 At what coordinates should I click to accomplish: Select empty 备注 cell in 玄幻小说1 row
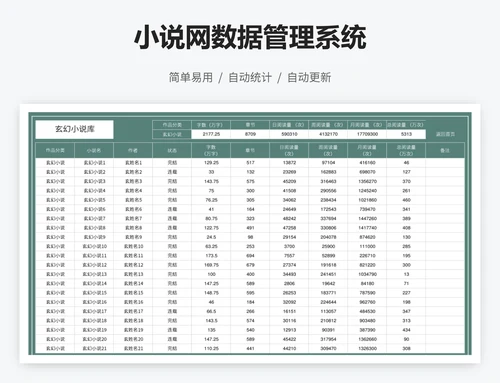tap(445, 163)
